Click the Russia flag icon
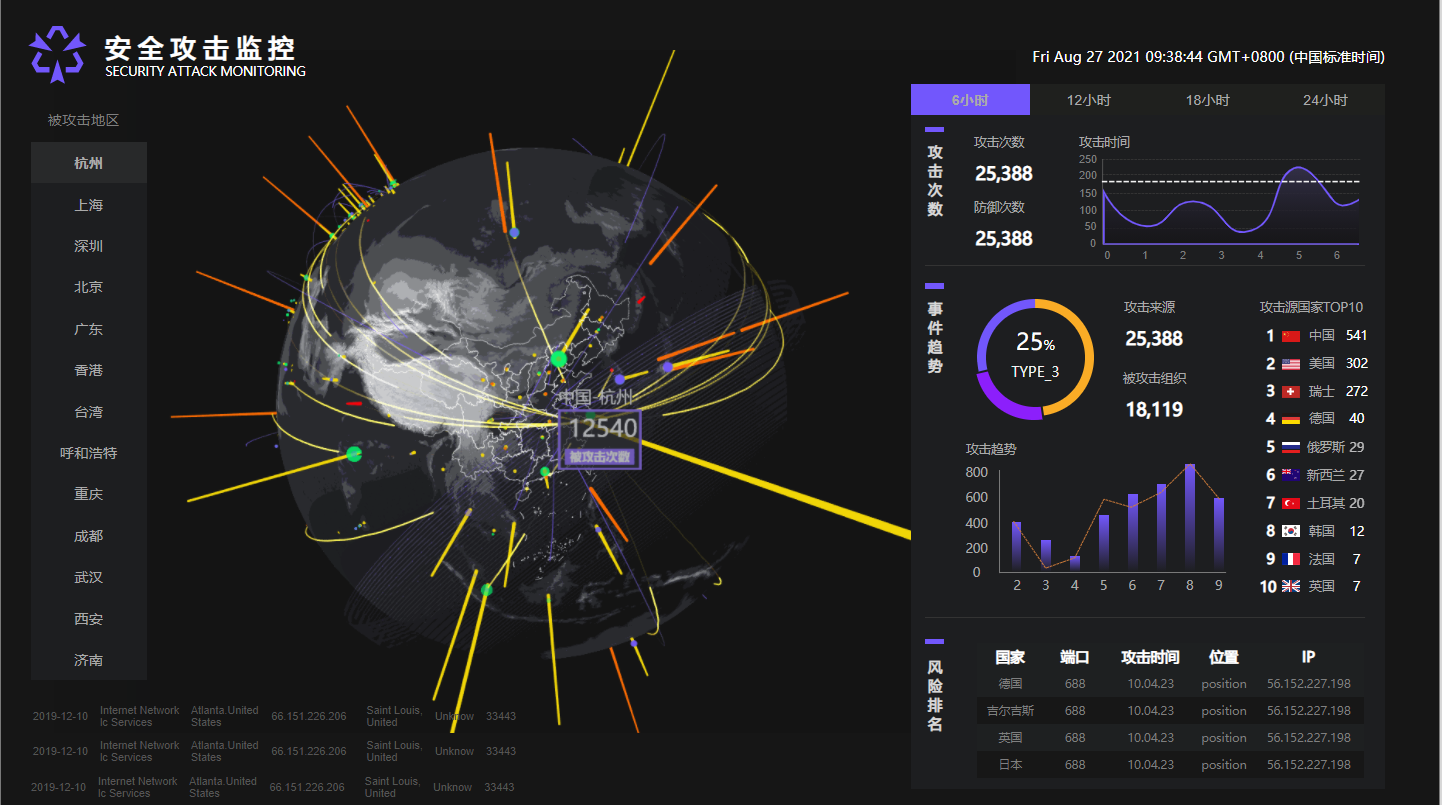1442x805 pixels. click(x=1291, y=447)
